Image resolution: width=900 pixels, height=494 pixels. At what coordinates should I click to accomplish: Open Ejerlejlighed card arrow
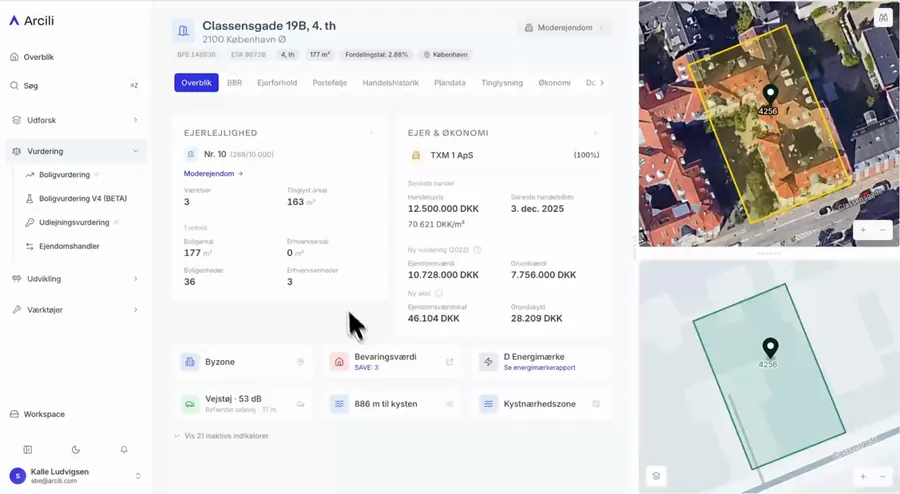tap(371, 133)
